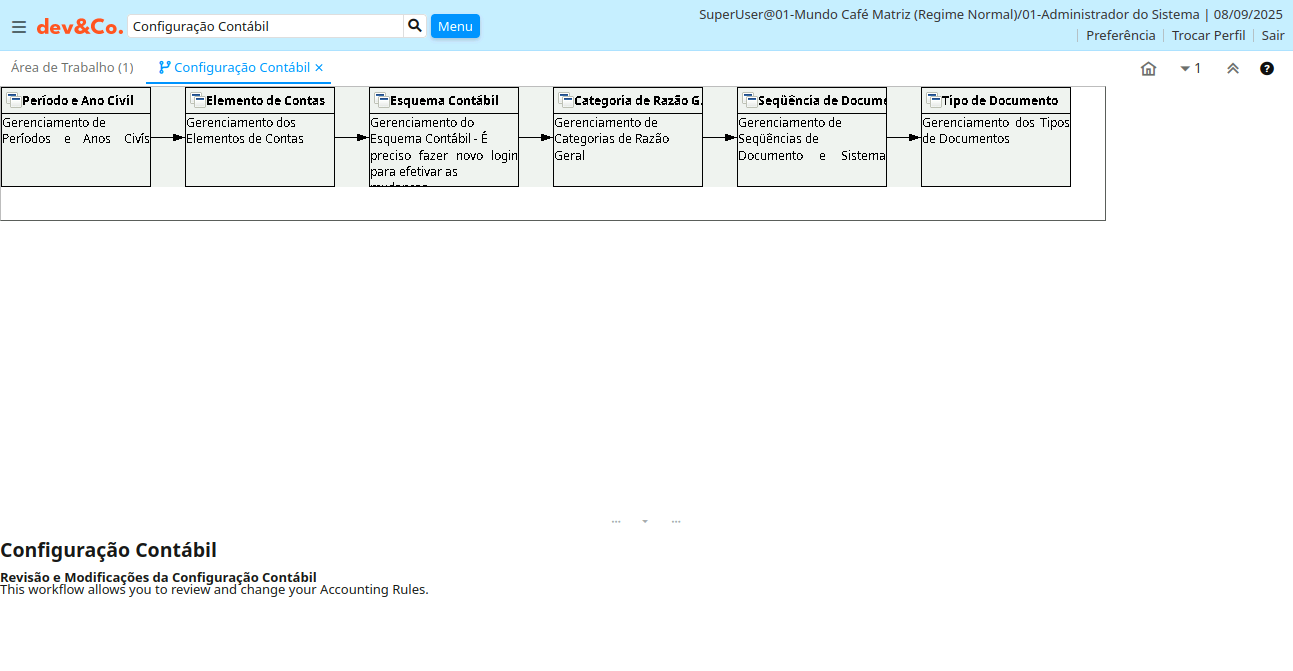Collapse header with double chevron icon
Viewport: 1293px width, 671px height.
point(1233,68)
